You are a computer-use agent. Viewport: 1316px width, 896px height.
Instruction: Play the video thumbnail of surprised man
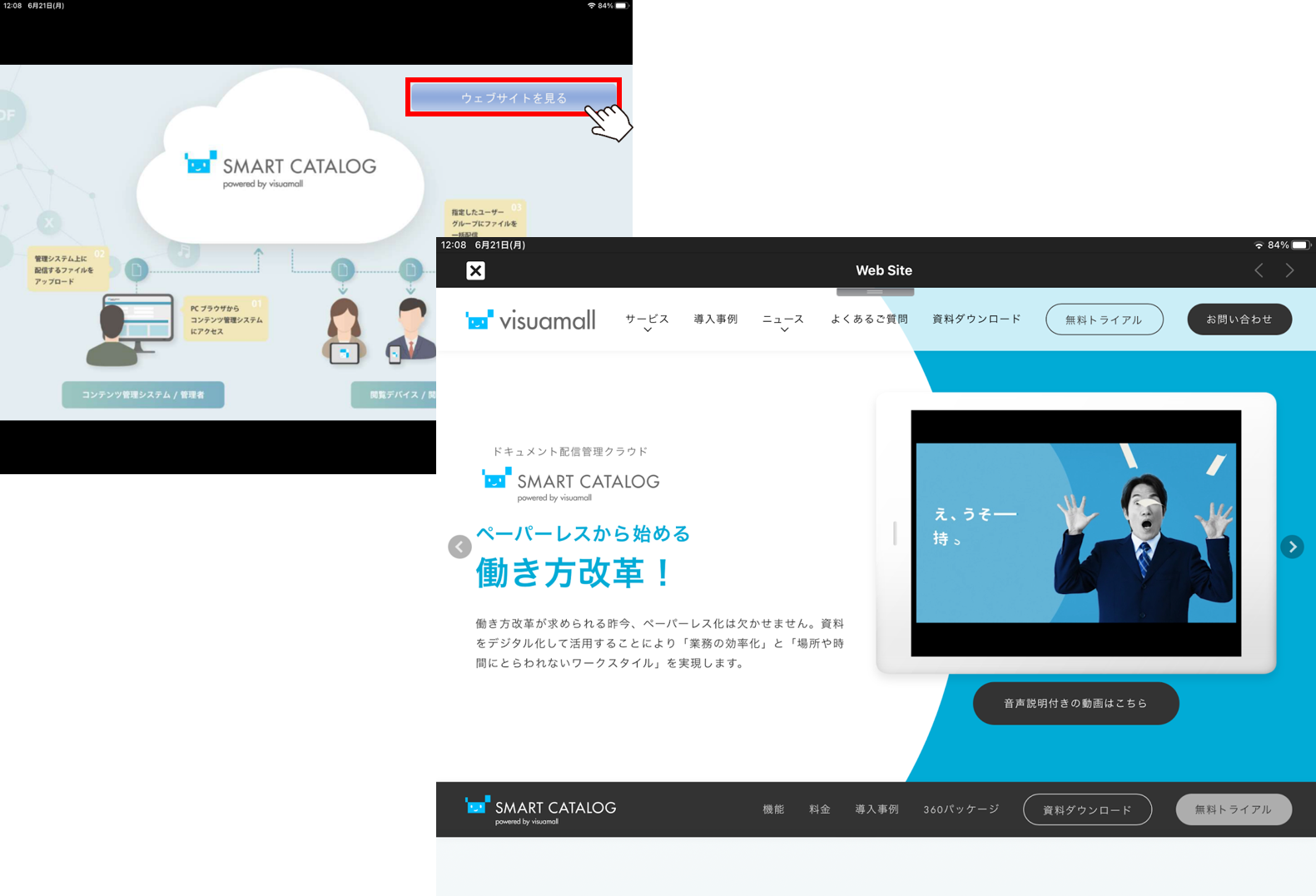(1075, 533)
